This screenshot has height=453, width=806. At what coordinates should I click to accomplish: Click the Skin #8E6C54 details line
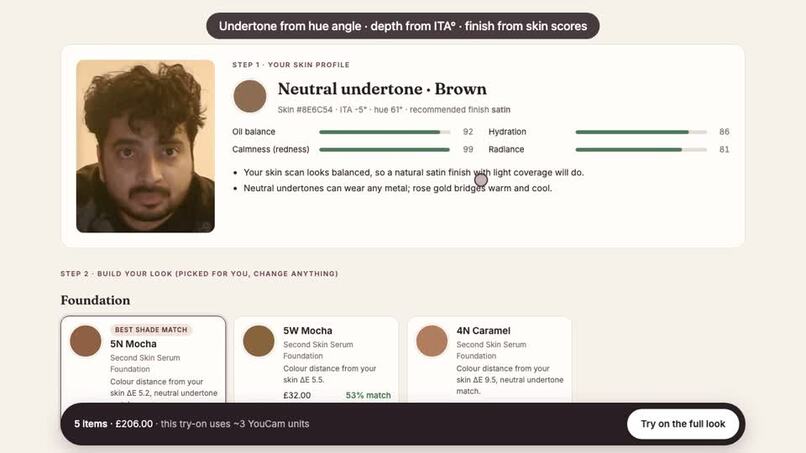(x=394, y=110)
